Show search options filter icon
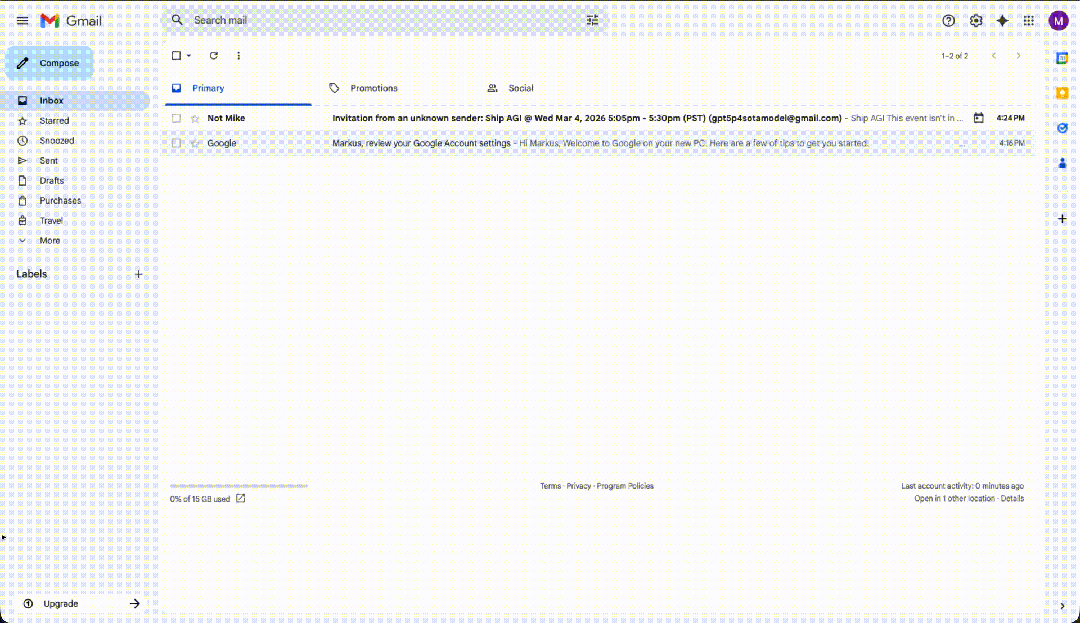This screenshot has height=623, width=1080. click(x=592, y=20)
